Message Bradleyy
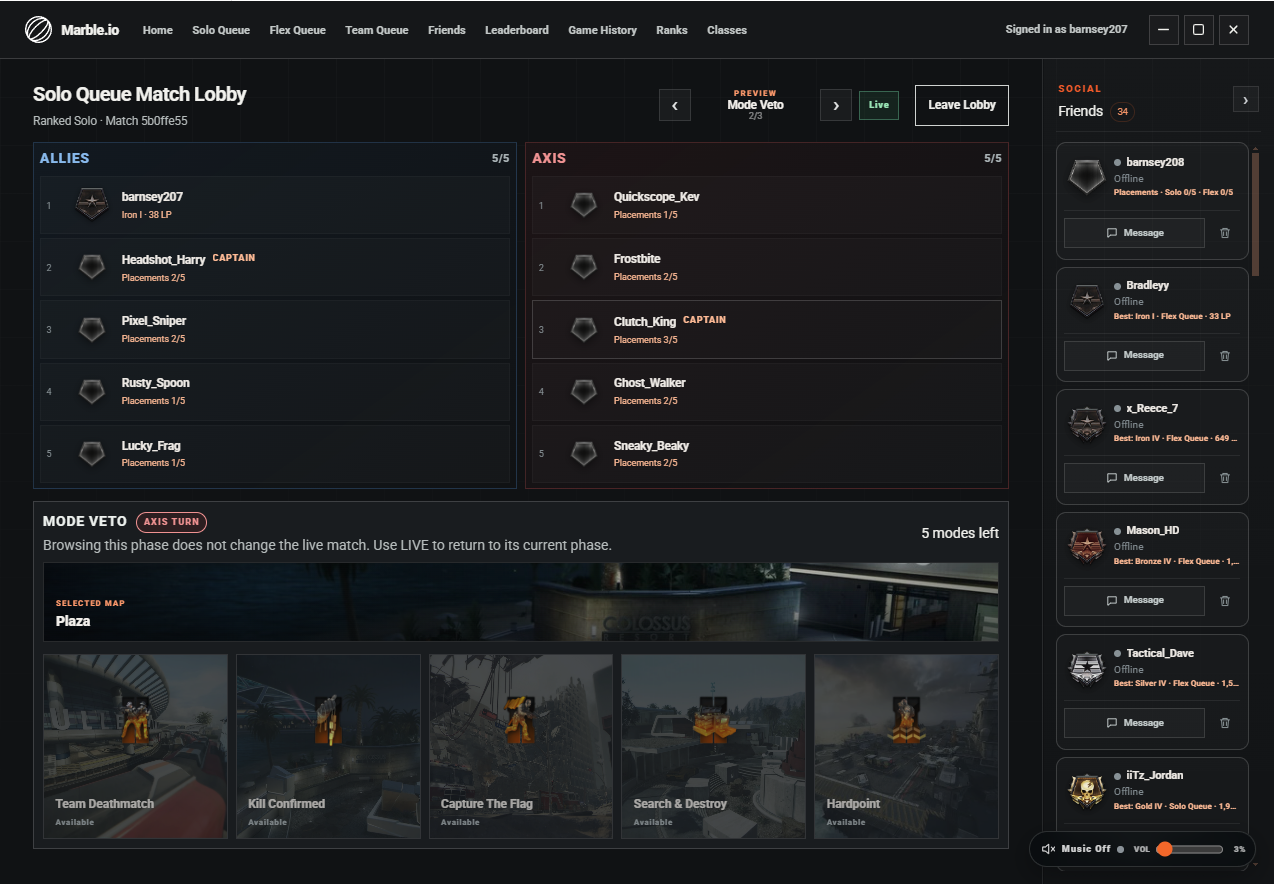This screenshot has height=884, width=1274. (1134, 355)
